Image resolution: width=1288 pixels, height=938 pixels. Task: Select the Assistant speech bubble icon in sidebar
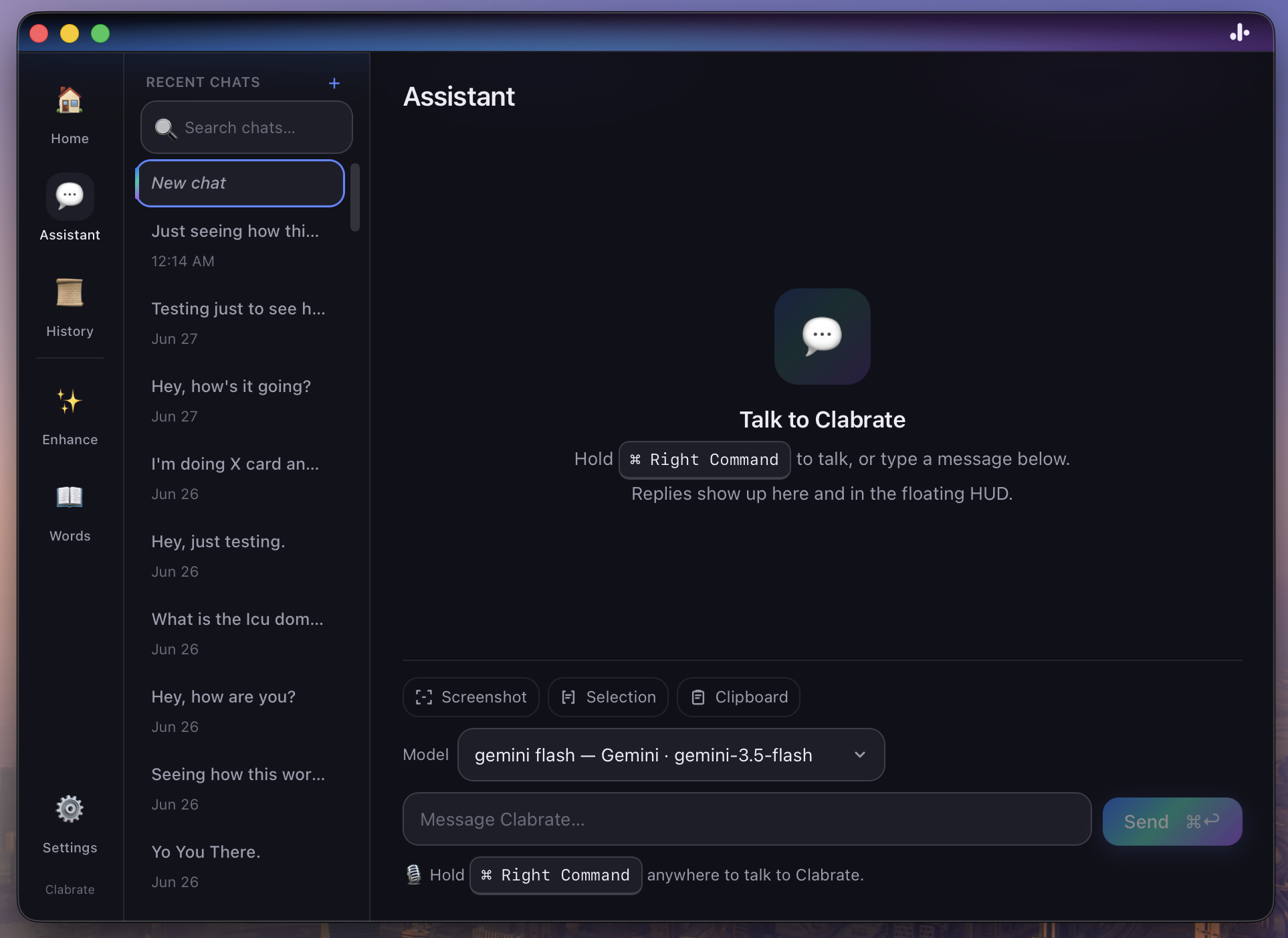click(x=70, y=196)
